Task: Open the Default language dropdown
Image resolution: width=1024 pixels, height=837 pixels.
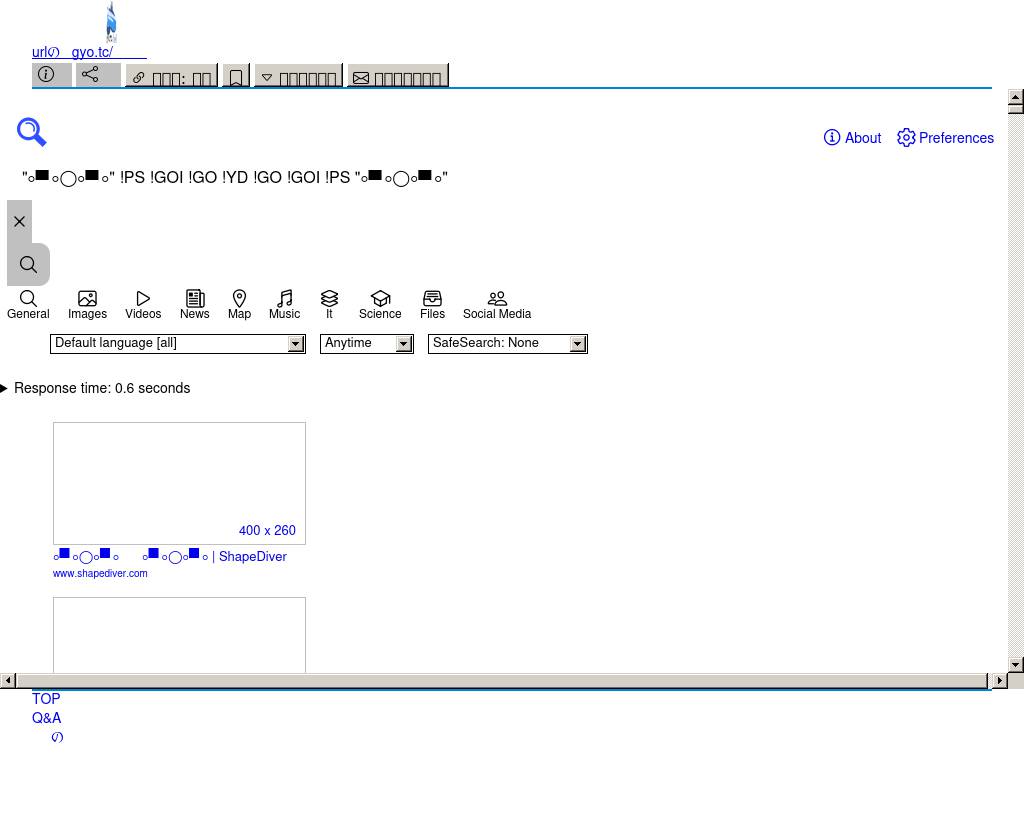Action: pos(177,343)
